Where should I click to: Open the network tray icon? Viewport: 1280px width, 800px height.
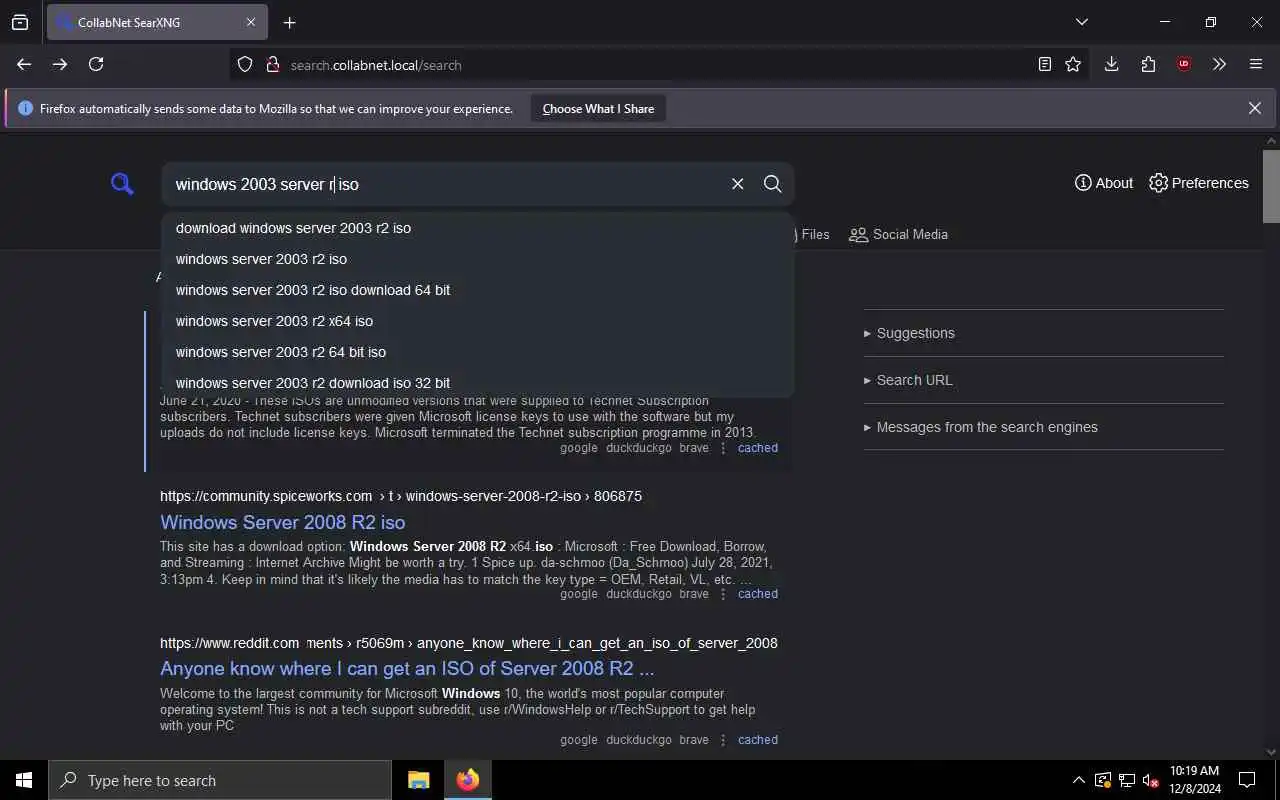coord(1127,780)
